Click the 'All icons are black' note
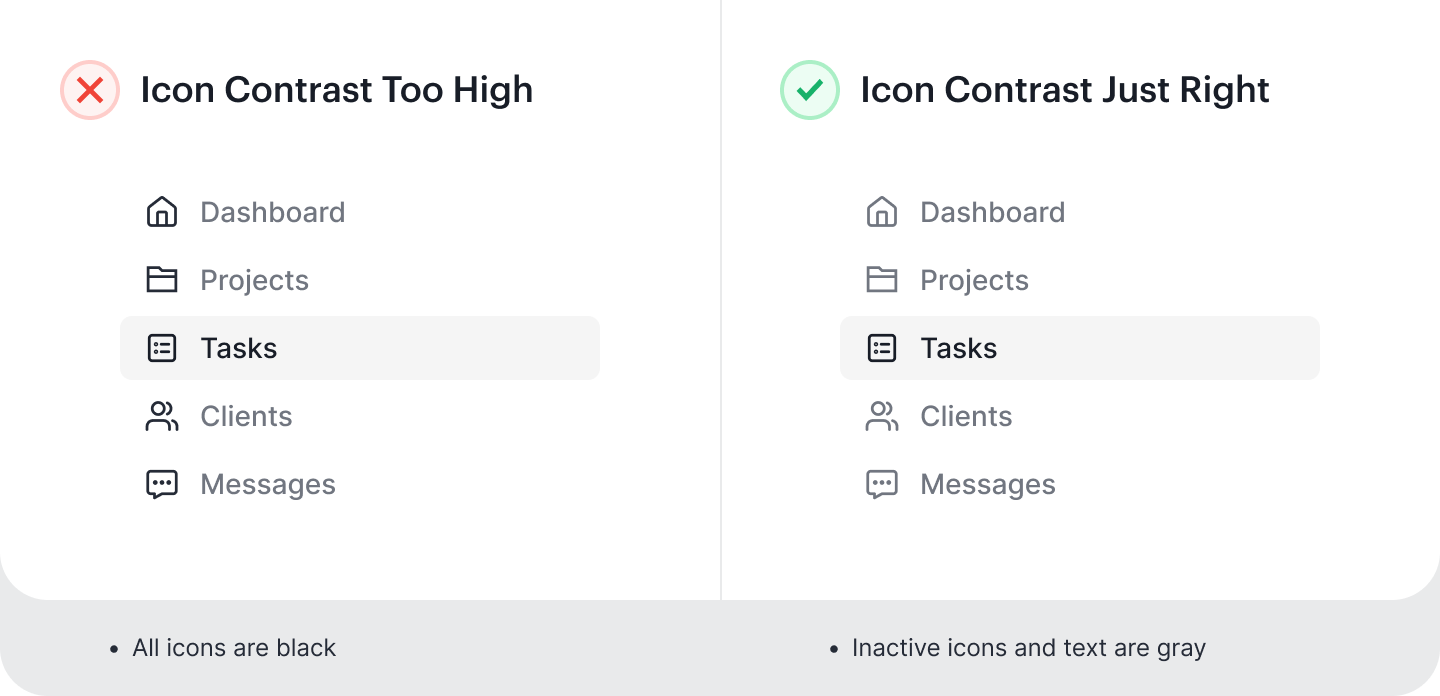 pos(234,648)
